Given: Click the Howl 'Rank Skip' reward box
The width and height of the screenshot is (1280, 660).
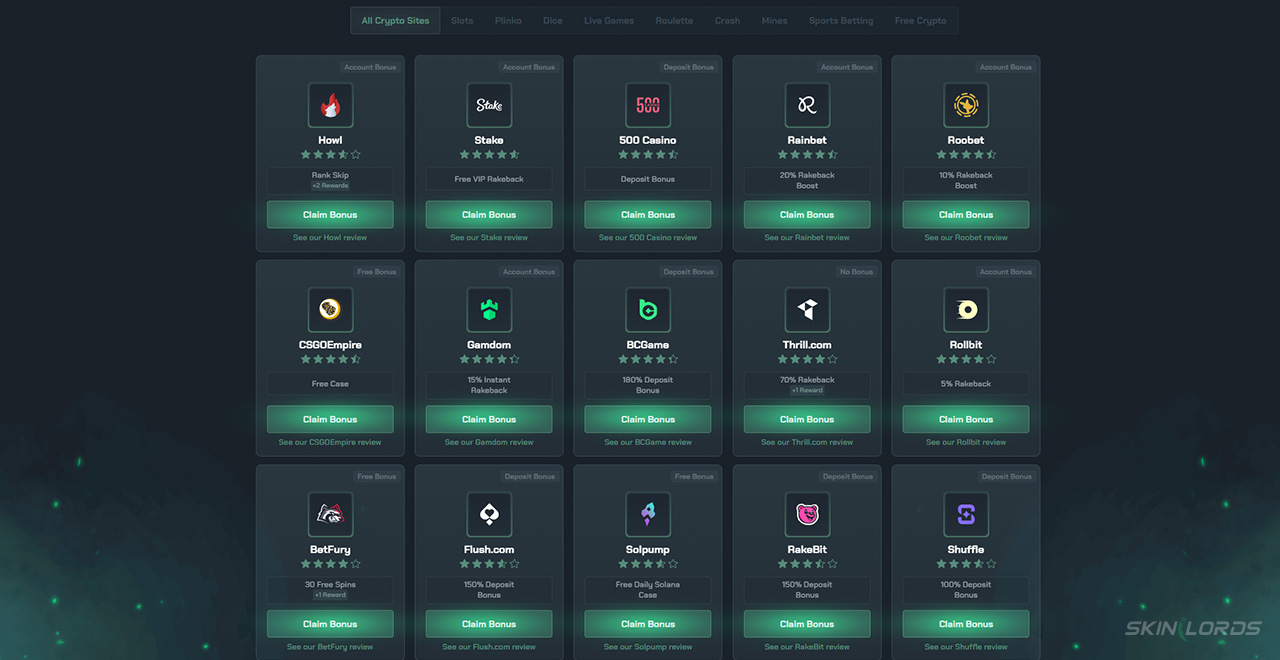Looking at the screenshot, I should coord(330,180).
